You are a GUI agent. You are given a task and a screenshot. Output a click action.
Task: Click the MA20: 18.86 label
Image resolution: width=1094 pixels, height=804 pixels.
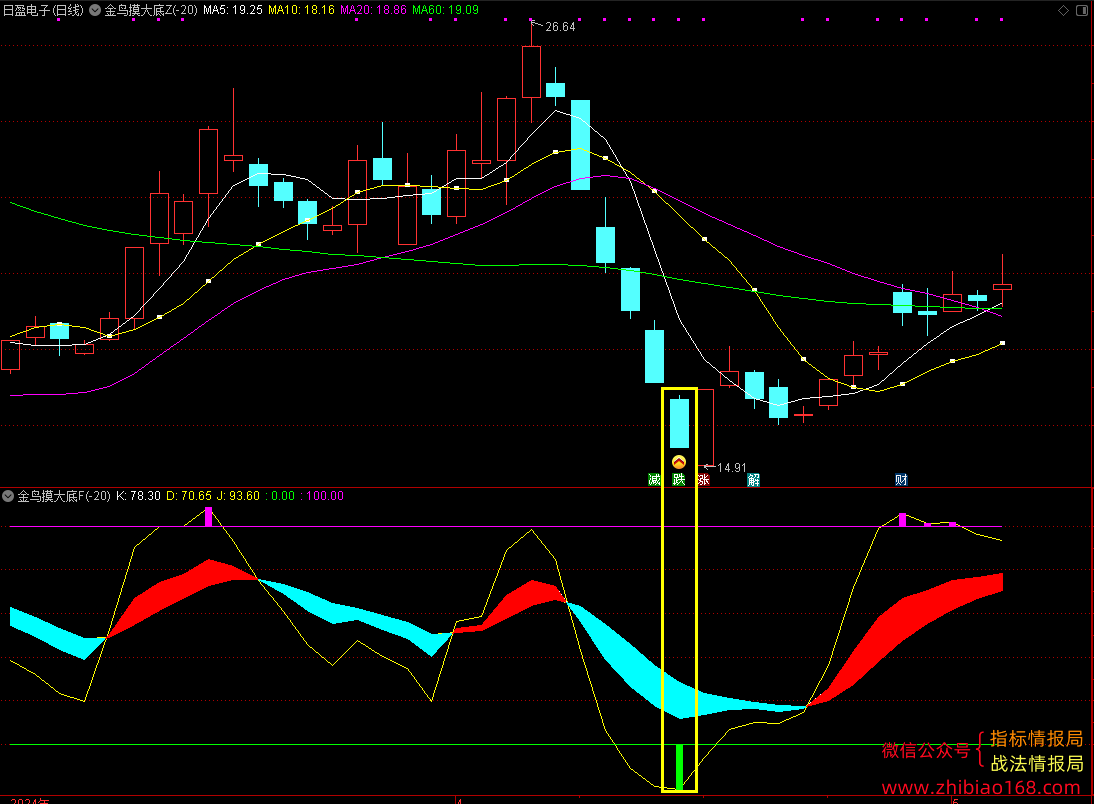[x=373, y=10]
